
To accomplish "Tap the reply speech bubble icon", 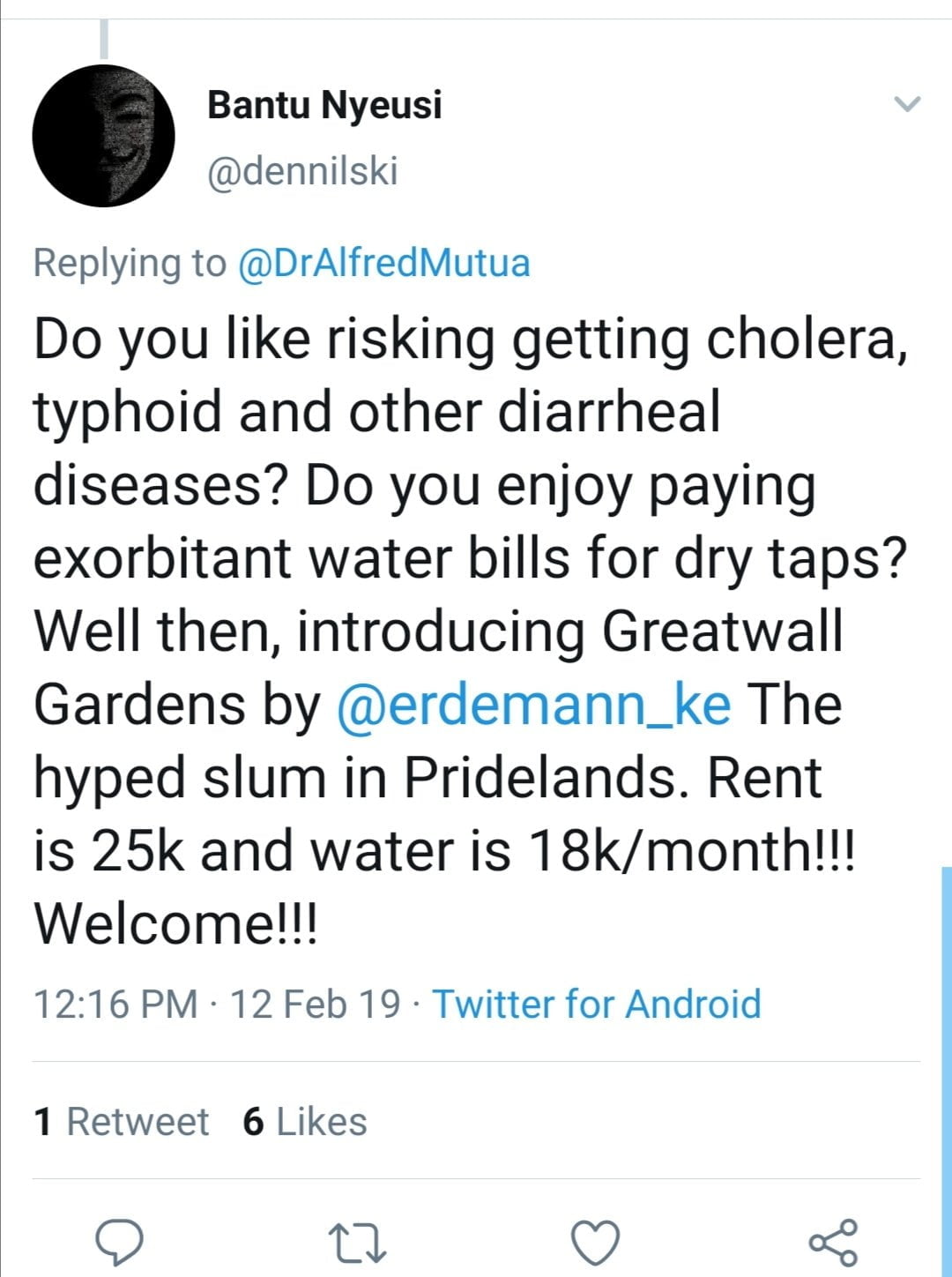I will tap(119, 1243).
